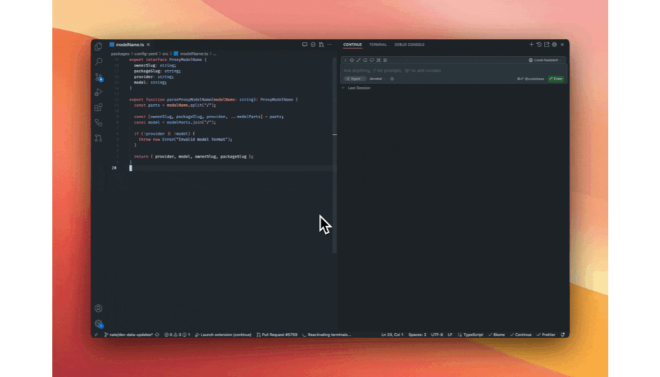This screenshot has width=660, height=377.
Task: Switch to the CONTINUE panel tab
Action: [x=352, y=45]
